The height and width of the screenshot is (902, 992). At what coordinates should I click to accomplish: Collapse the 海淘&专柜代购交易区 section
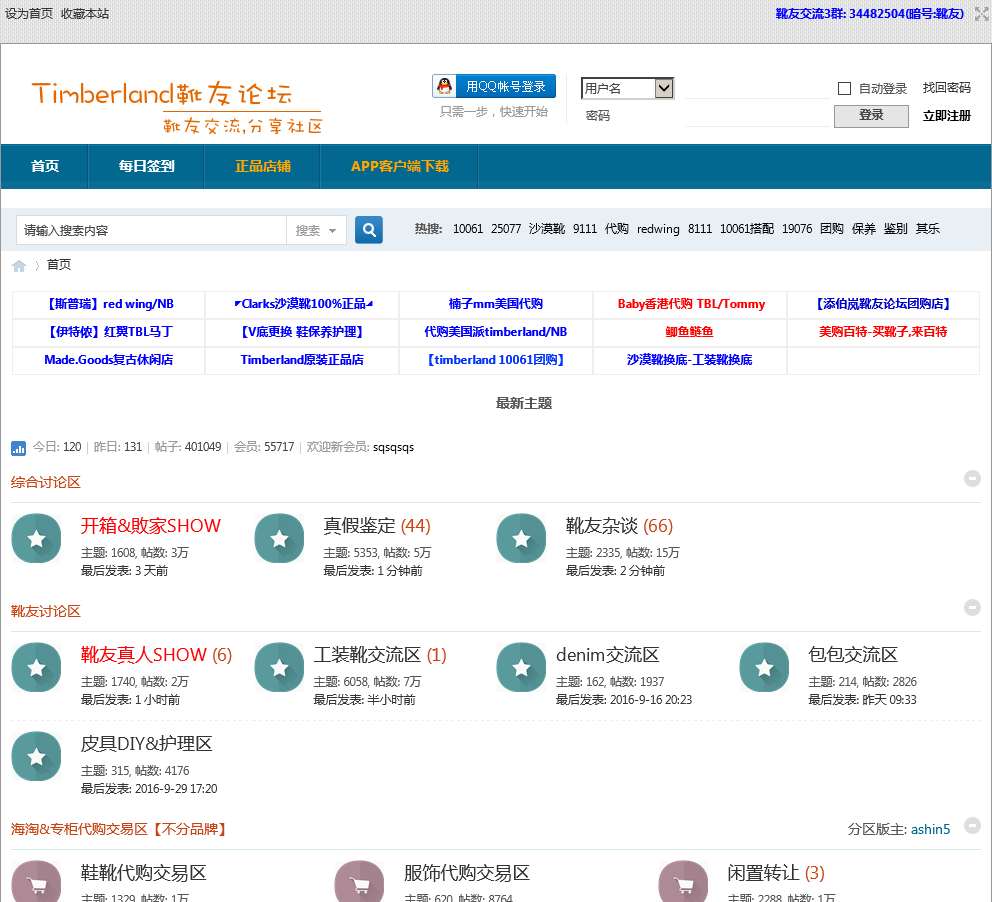click(x=972, y=825)
